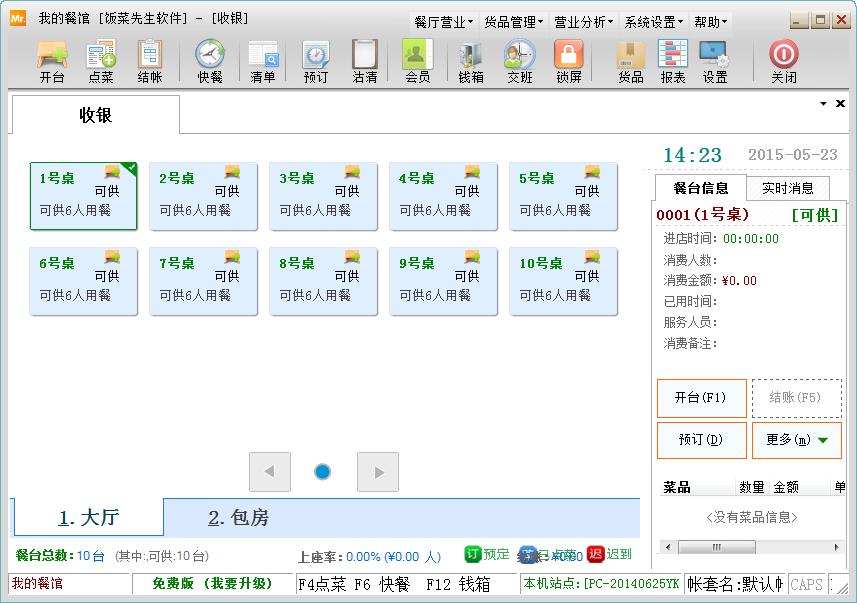Screen dimensions: 857x603
Task: Open the 点菜 order dishes tool
Action: click(101, 61)
